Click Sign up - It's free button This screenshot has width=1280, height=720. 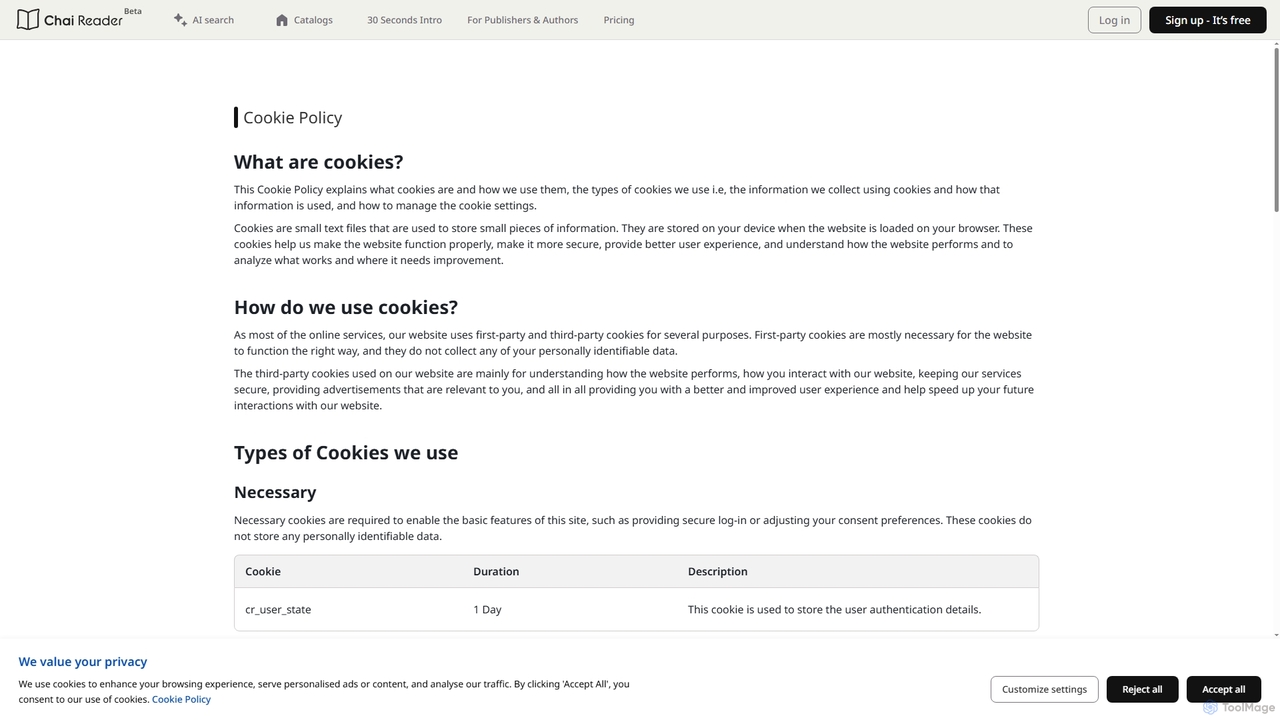tap(1208, 20)
